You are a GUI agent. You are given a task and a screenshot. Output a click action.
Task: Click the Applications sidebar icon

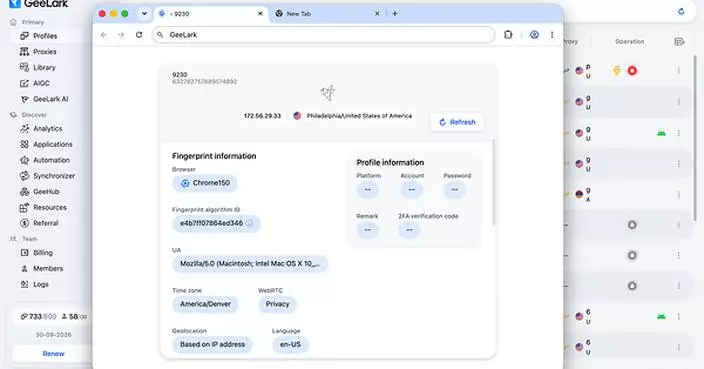coord(24,144)
